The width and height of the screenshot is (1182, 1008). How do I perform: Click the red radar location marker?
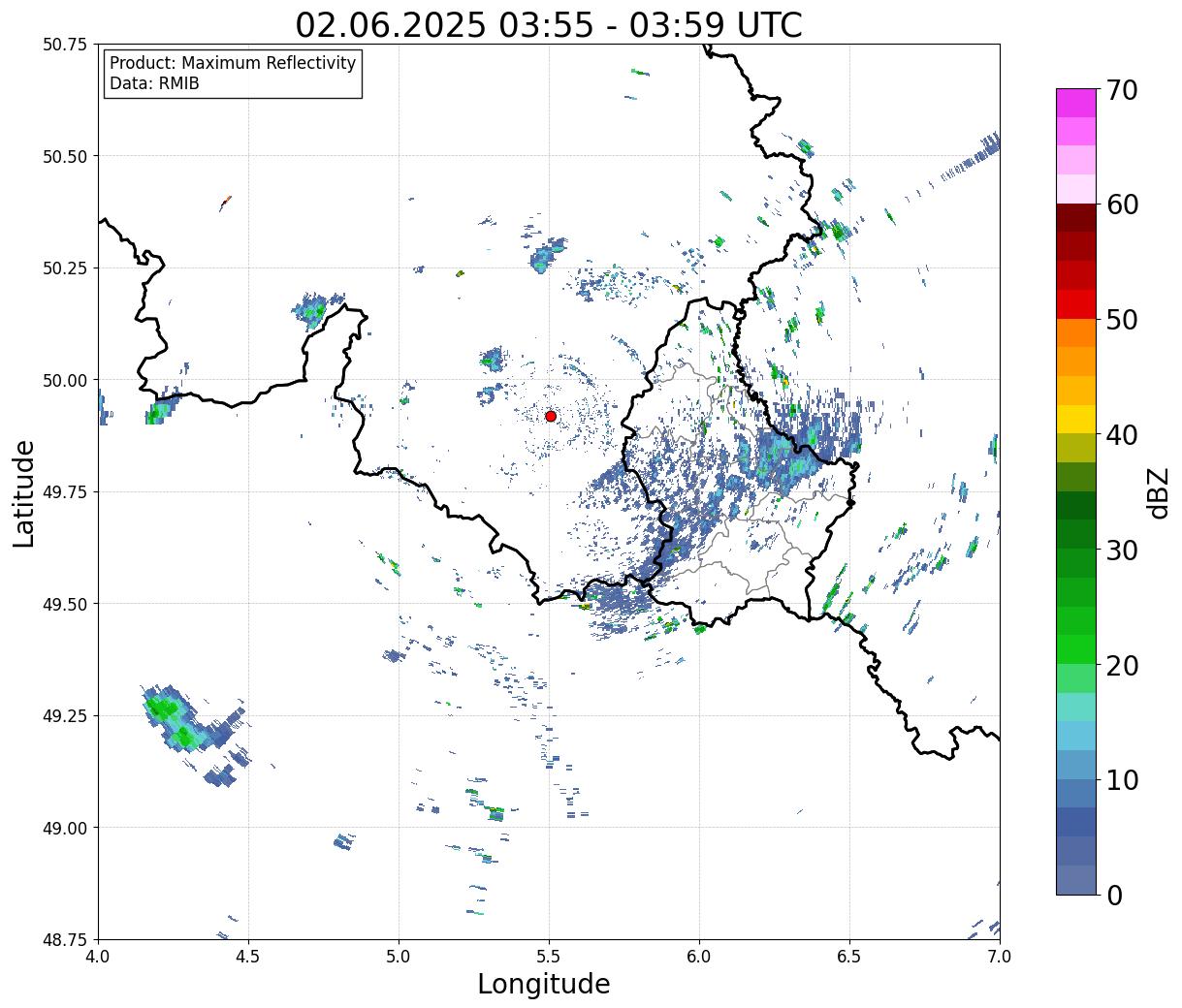click(x=551, y=416)
